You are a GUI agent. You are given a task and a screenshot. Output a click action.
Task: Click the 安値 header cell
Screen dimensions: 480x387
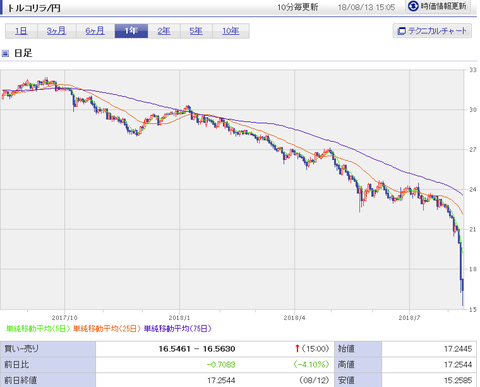pyautogui.click(x=358, y=380)
